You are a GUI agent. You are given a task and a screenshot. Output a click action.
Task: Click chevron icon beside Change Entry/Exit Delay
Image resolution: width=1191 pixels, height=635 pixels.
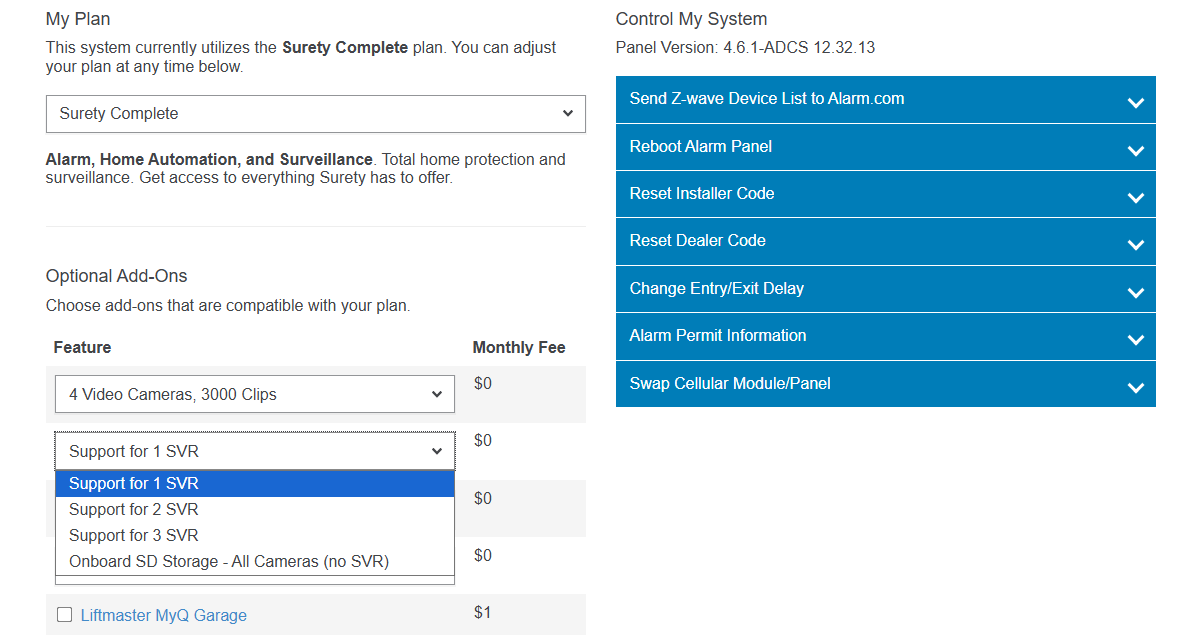point(1135,293)
